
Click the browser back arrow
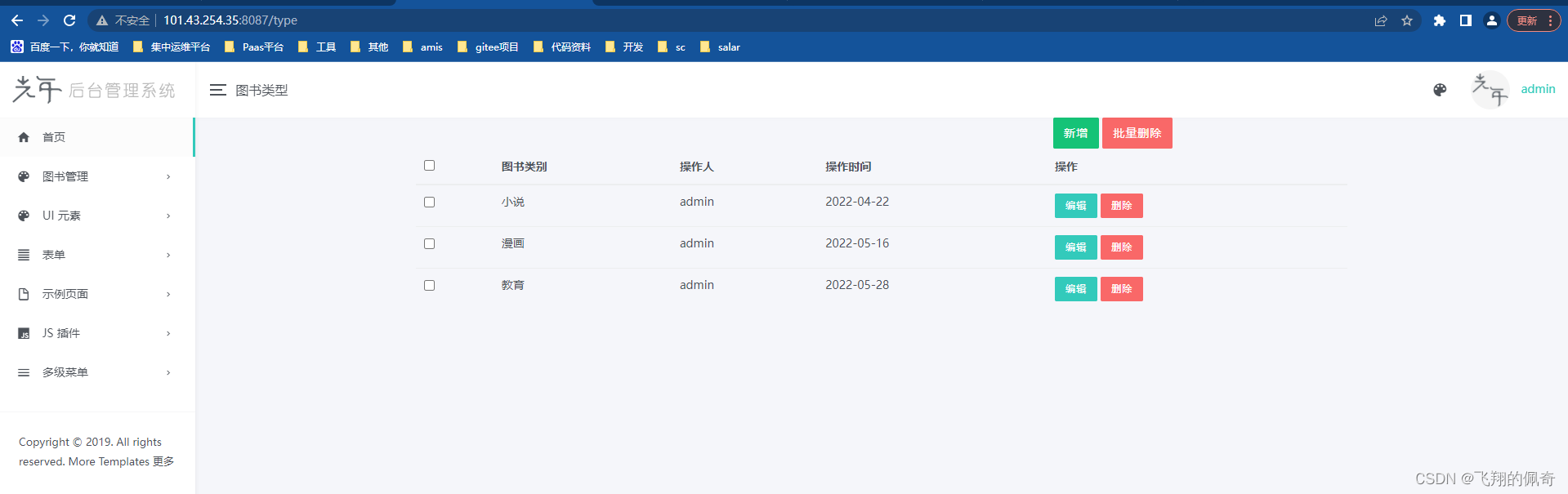(17, 20)
